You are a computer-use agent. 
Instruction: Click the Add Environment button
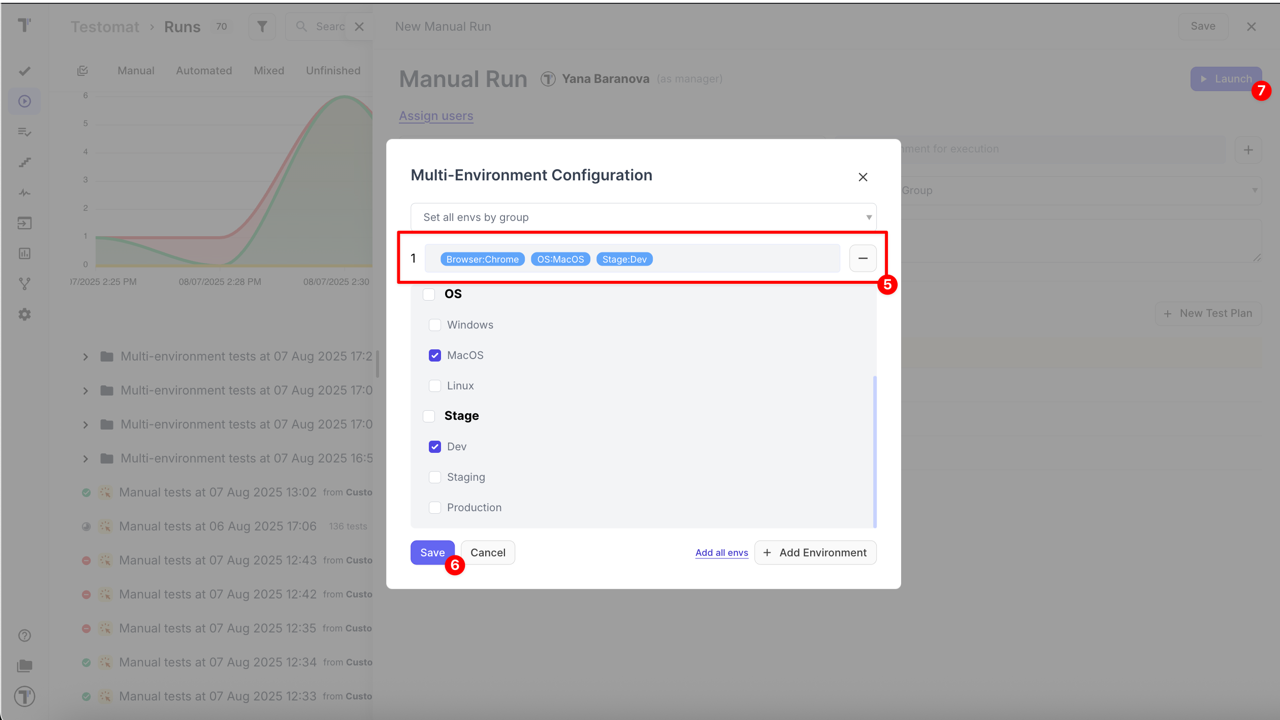tap(815, 552)
